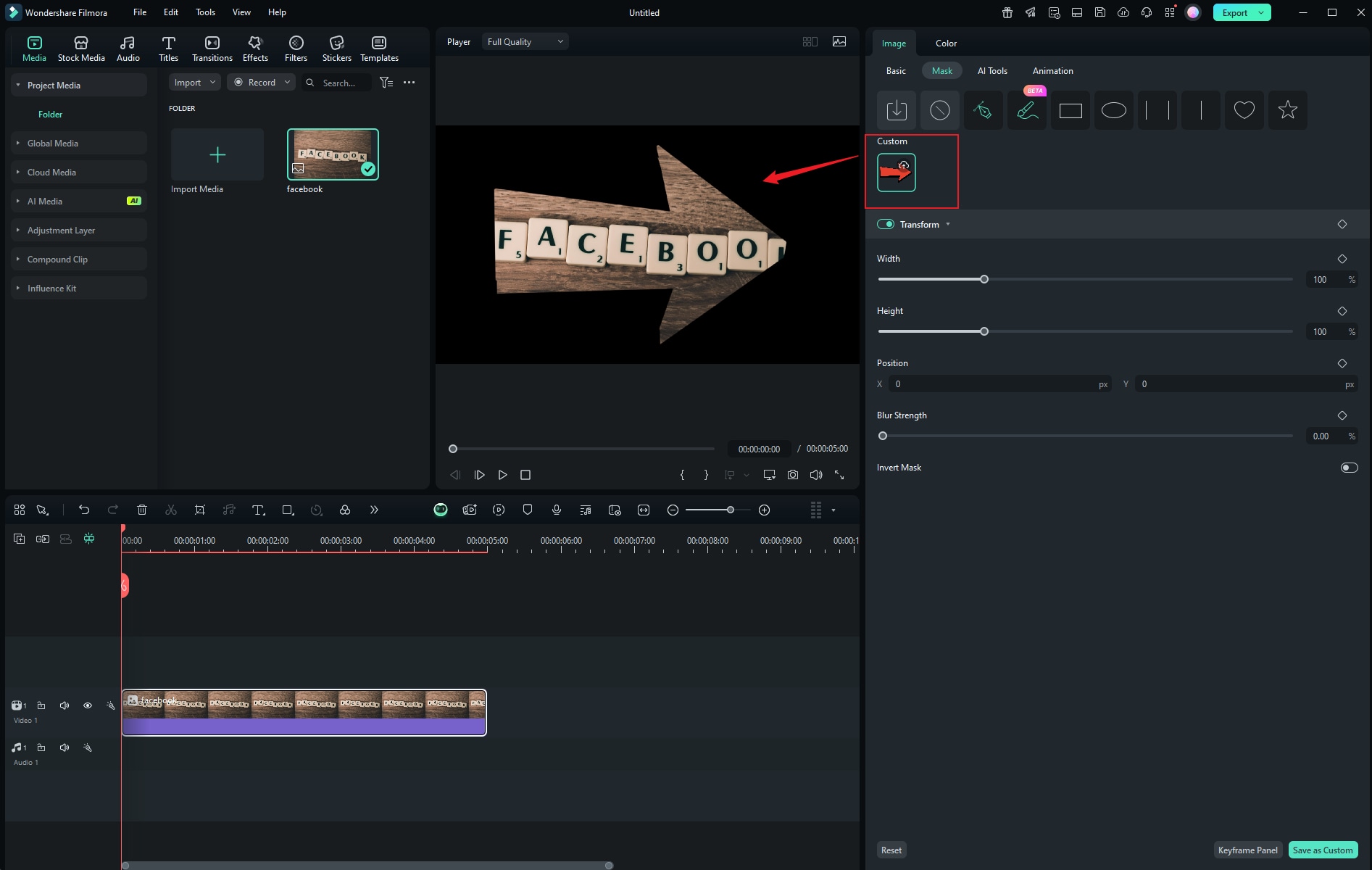Disable the Transform toggle
Screen dimensions: 1372x870
[x=885, y=224]
